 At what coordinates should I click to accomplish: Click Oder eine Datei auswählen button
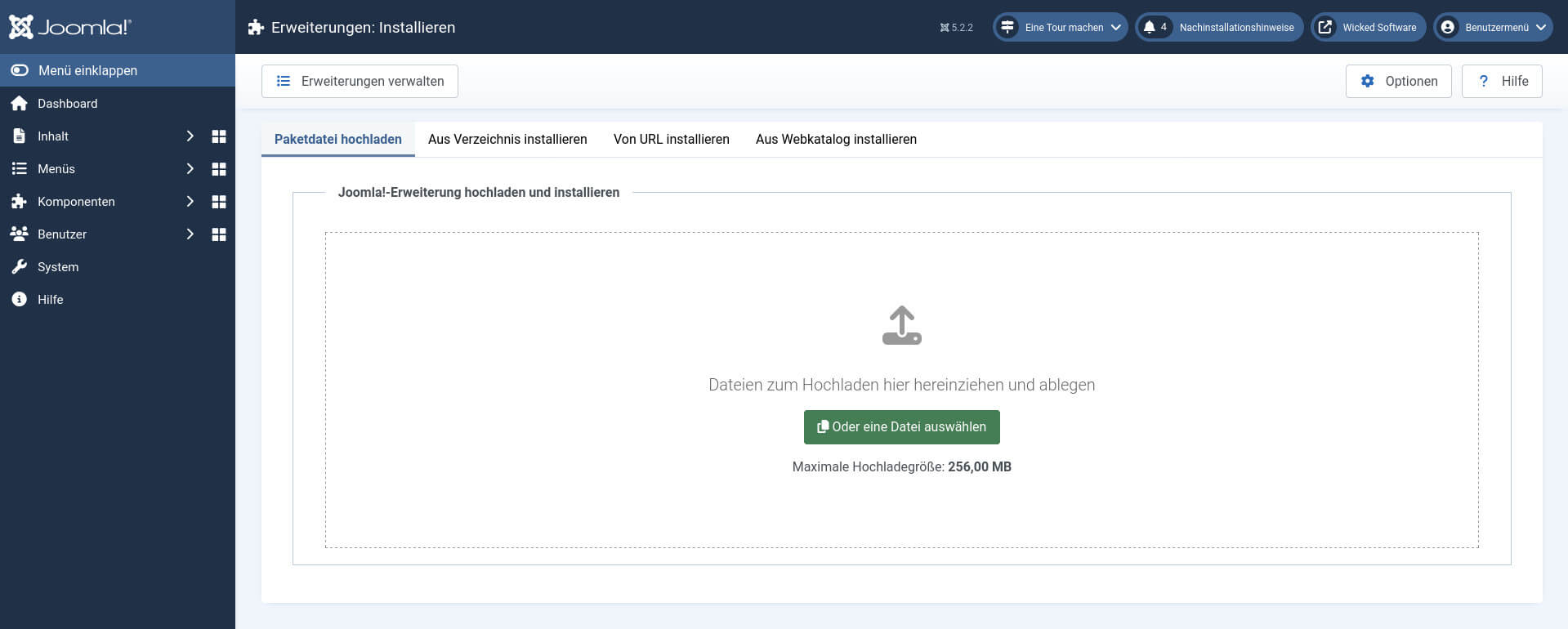point(902,427)
